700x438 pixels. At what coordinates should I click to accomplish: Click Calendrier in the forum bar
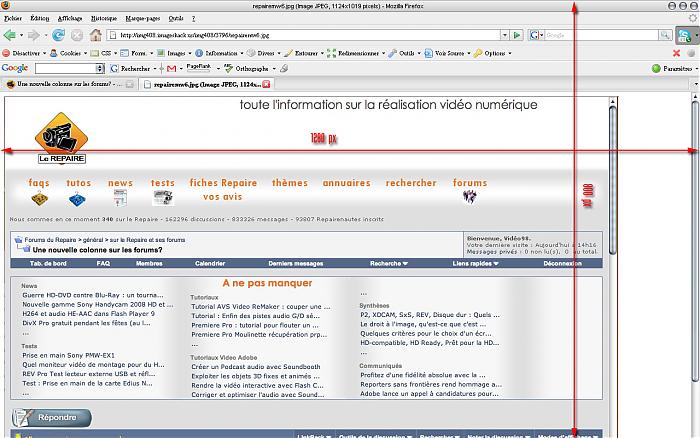point(210,263)
